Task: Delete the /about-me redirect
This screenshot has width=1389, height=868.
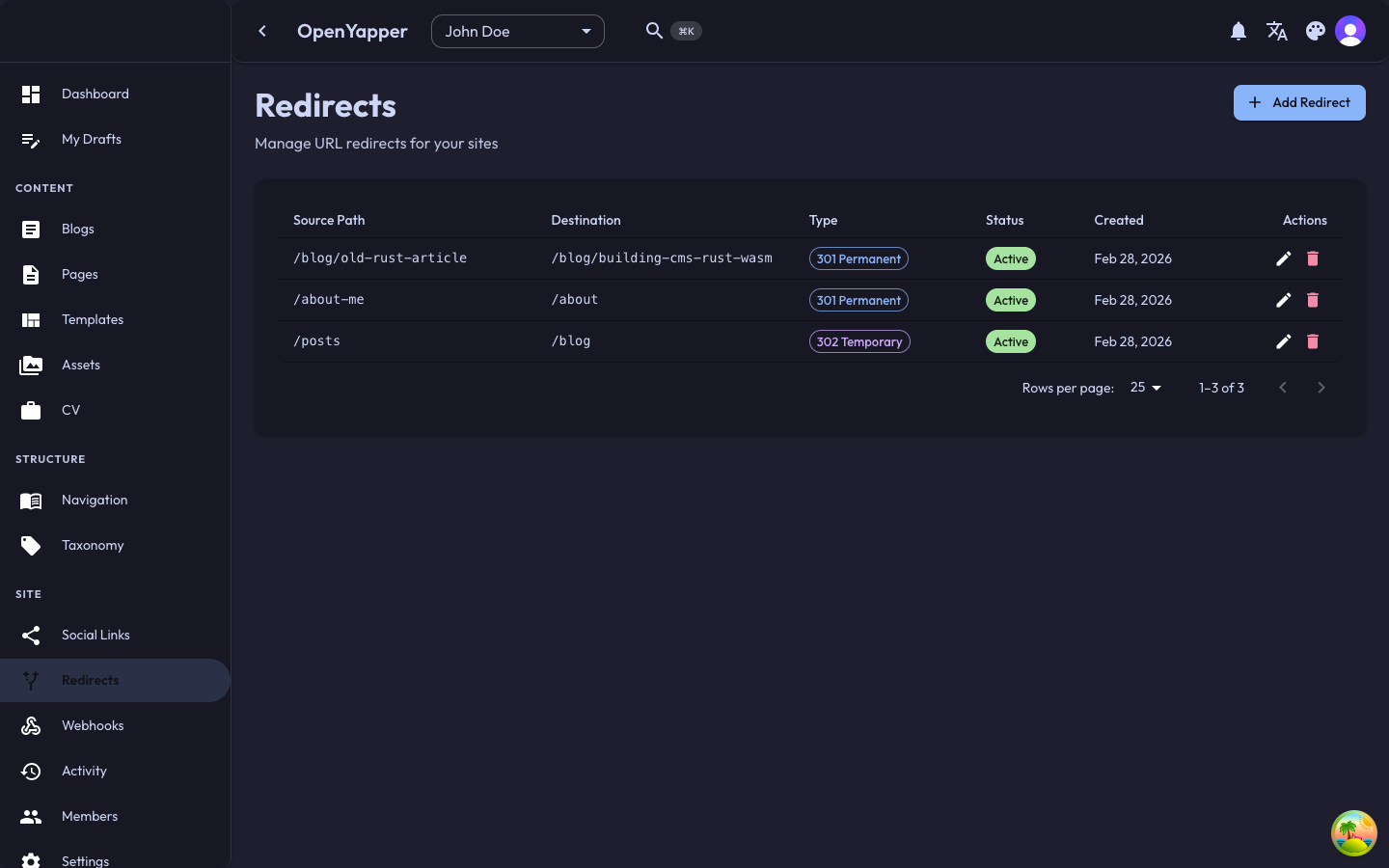Action: click(1312, 300)
